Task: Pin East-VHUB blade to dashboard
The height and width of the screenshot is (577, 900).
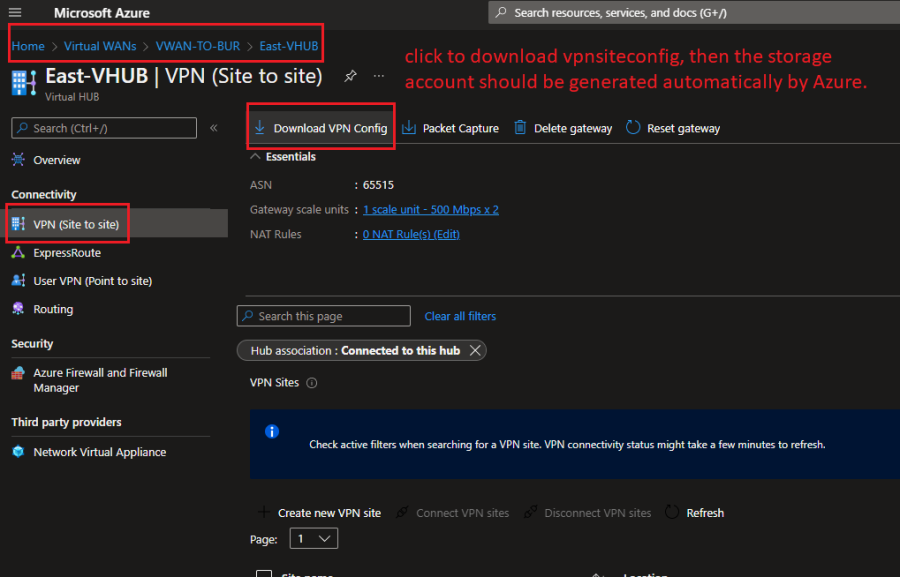Action: (x=350, y=76)
